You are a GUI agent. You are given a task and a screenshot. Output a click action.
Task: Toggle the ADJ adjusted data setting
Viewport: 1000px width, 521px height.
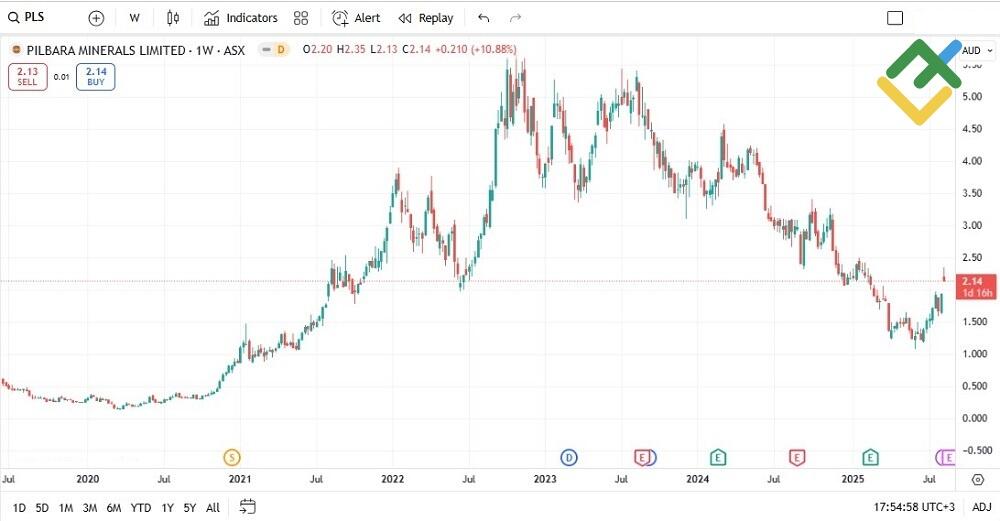pyautogui.click(x=982, y=507)
